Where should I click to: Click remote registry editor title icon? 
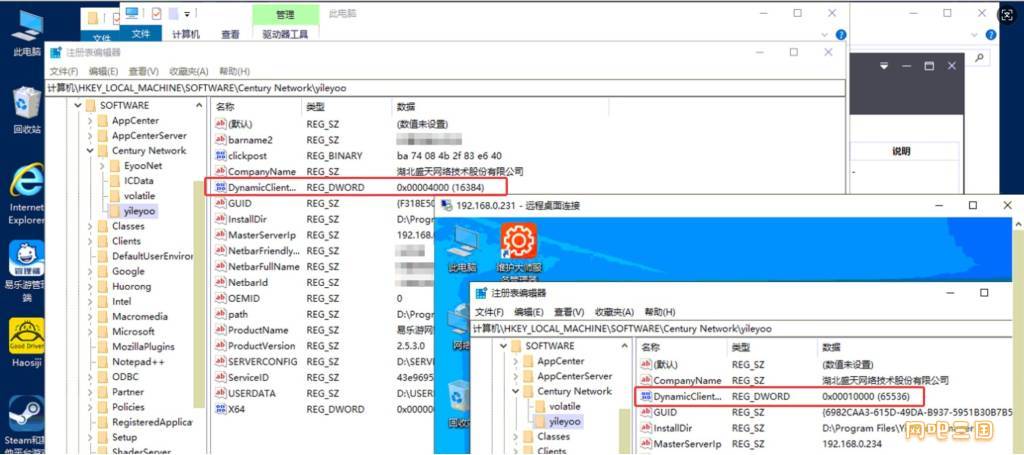click(x=481, y=293)
